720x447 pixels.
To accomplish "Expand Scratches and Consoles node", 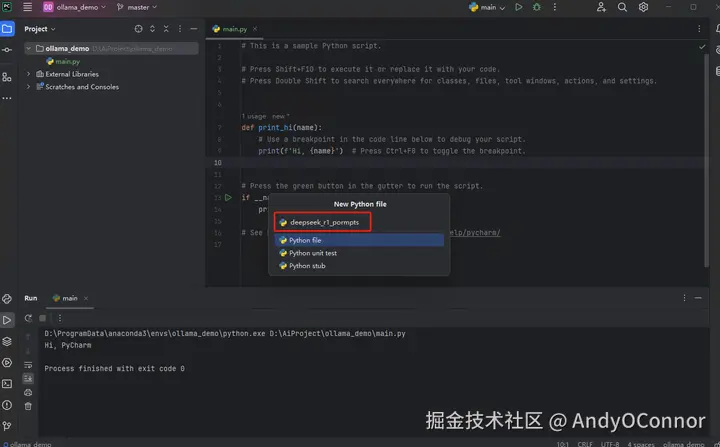I will 28,87.
